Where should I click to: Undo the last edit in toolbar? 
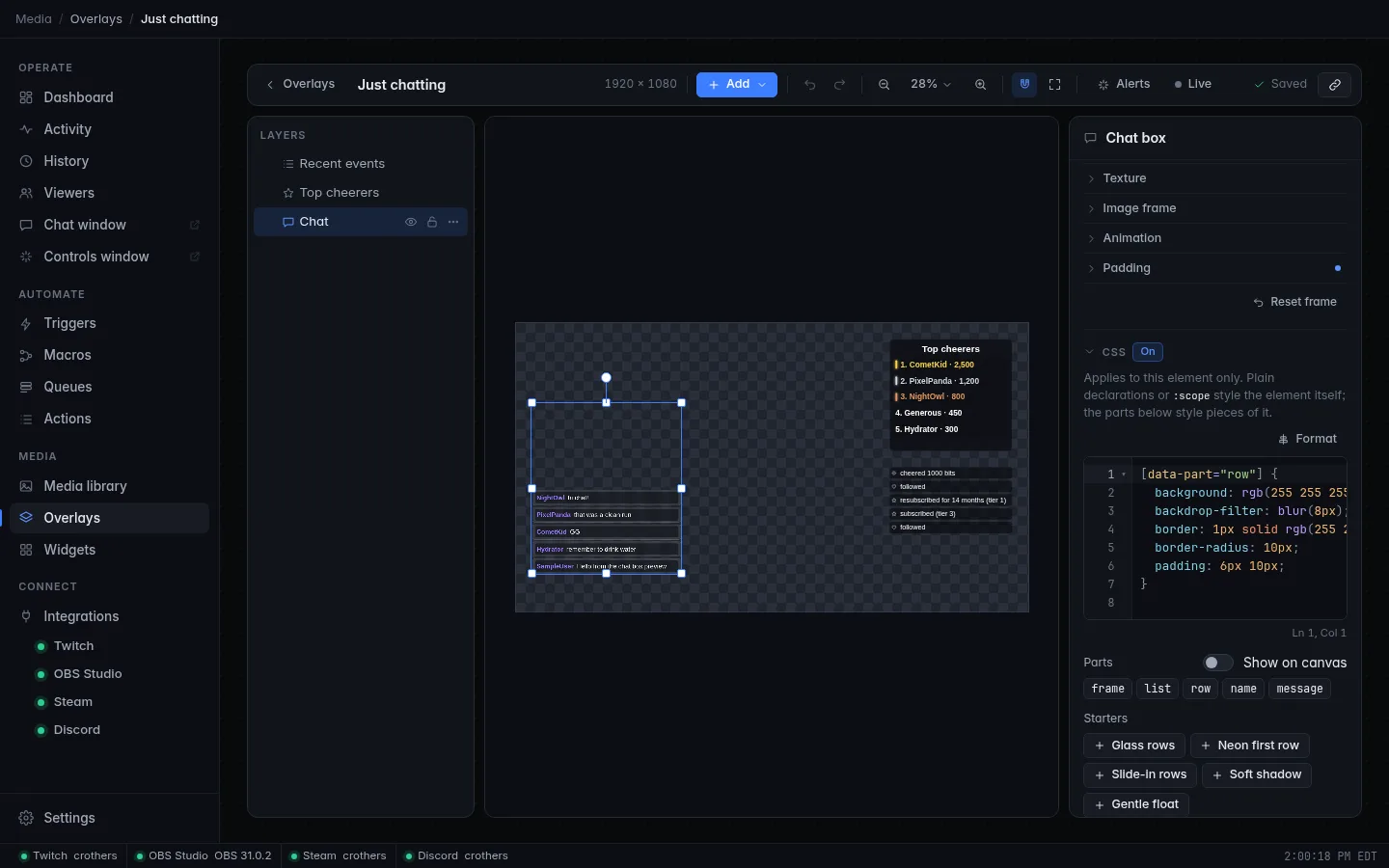point(810,85)
